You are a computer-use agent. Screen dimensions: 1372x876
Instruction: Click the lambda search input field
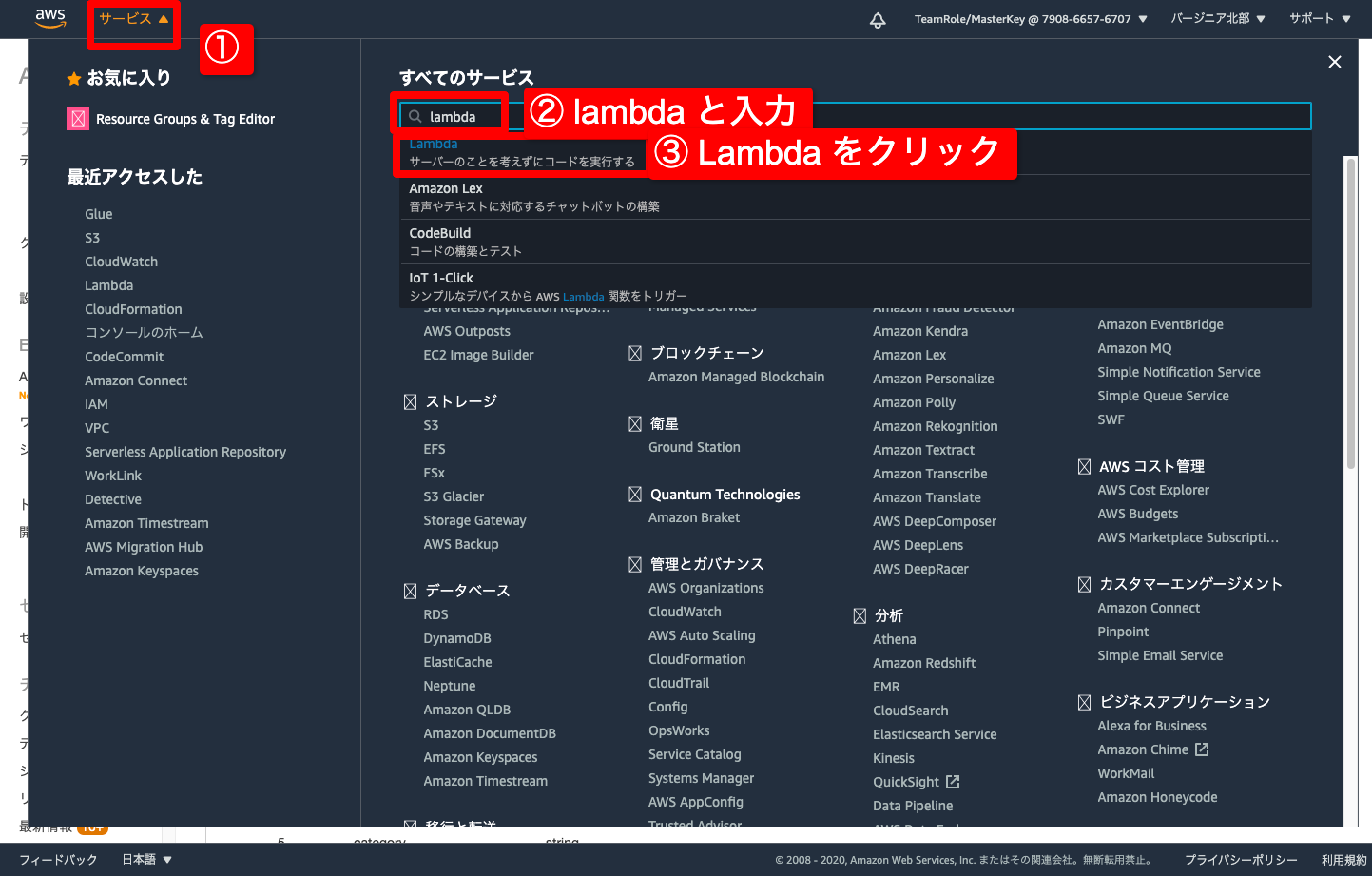coord(855,116)
